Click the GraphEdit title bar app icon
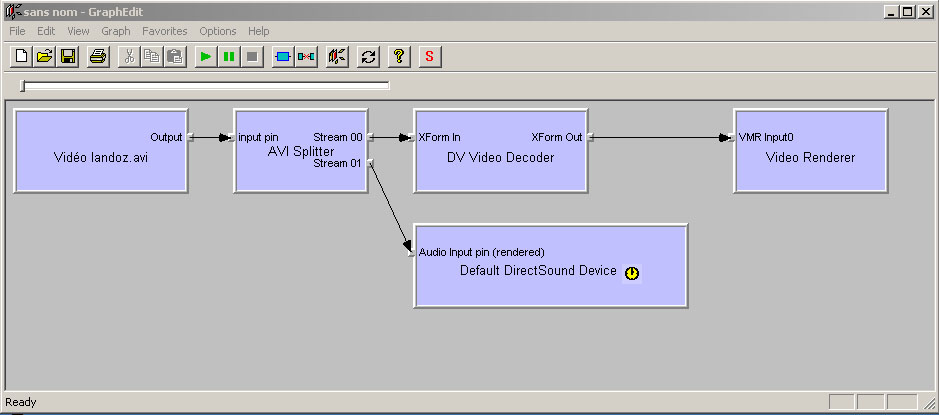The height and width of the screenshot is (415, 939). coord(13,11)
